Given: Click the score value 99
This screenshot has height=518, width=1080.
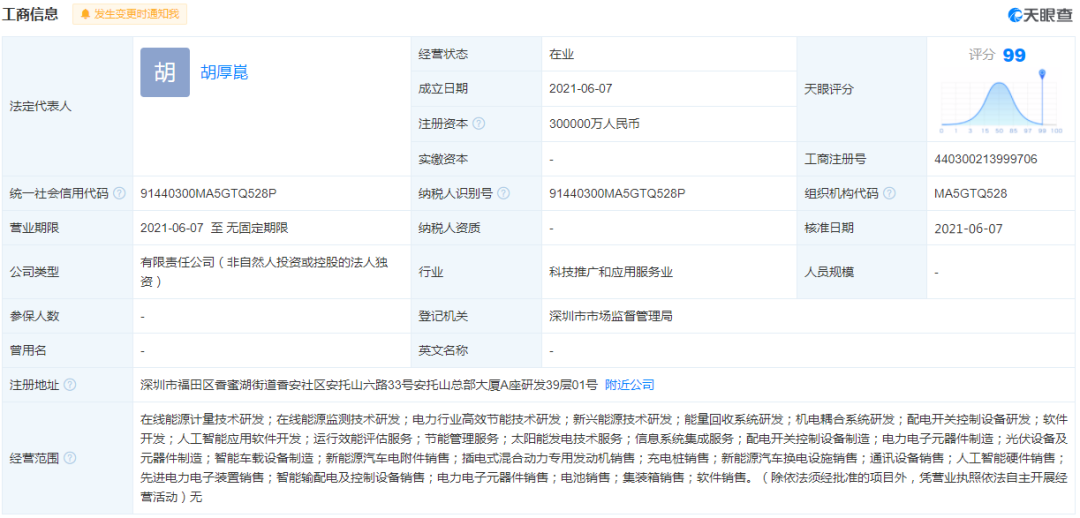Looking at the screenshot, I should pos(1014,55).
